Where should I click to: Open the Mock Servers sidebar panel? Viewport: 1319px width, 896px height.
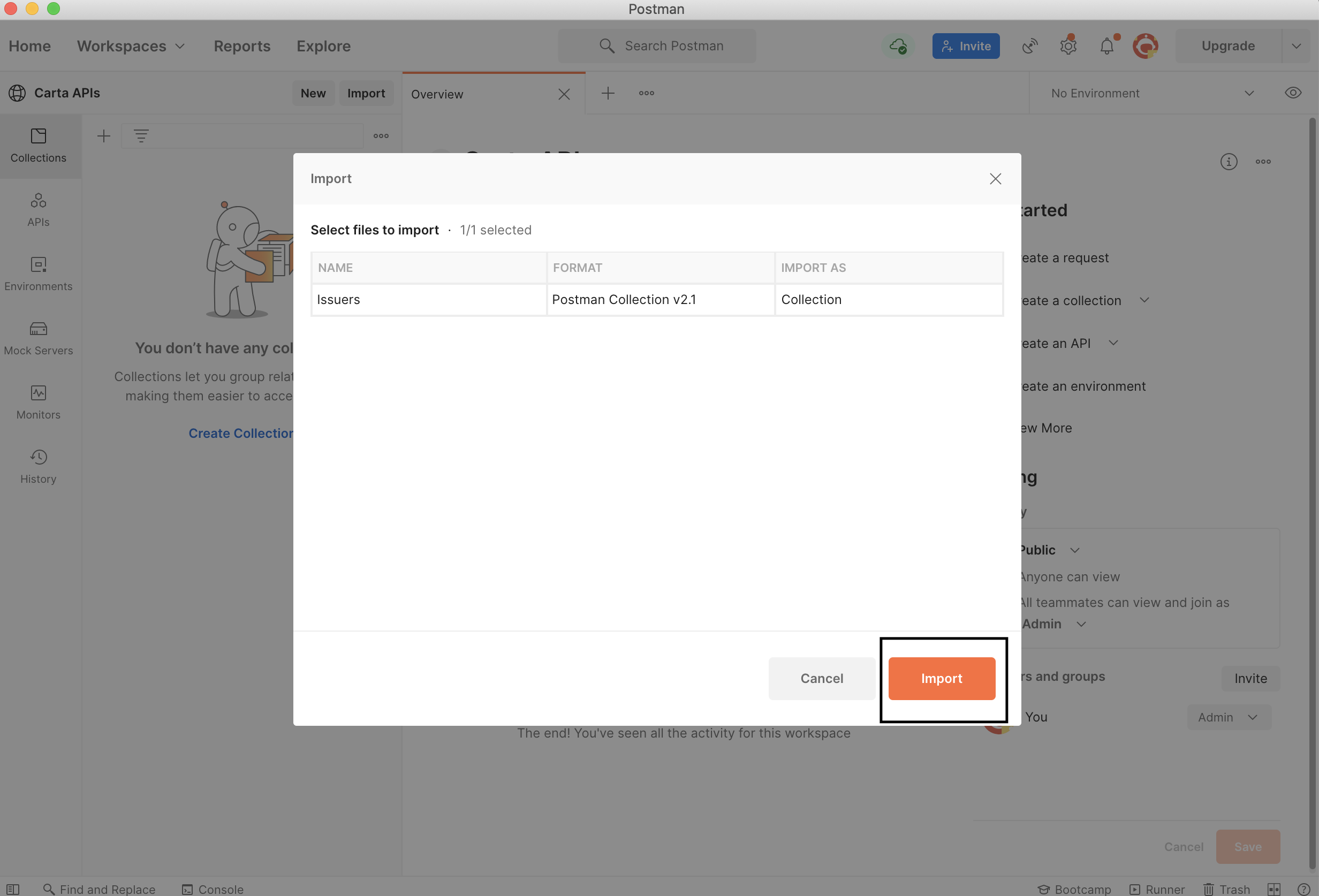39,338
